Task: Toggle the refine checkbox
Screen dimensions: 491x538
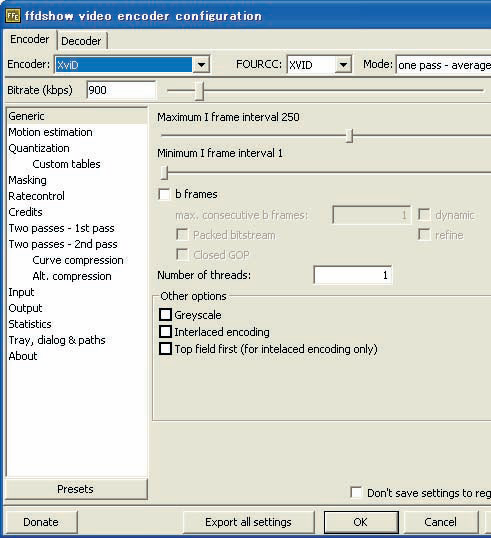Action: [424, 235]
